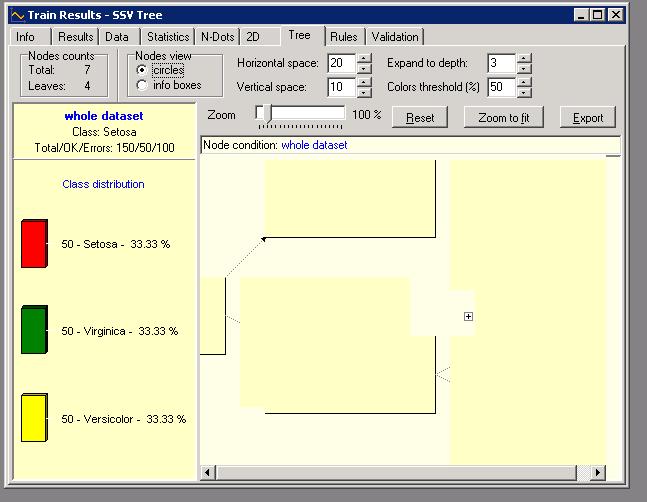647x502 pixels.
Task: Click the Reset button
Action: coord(420,117)
